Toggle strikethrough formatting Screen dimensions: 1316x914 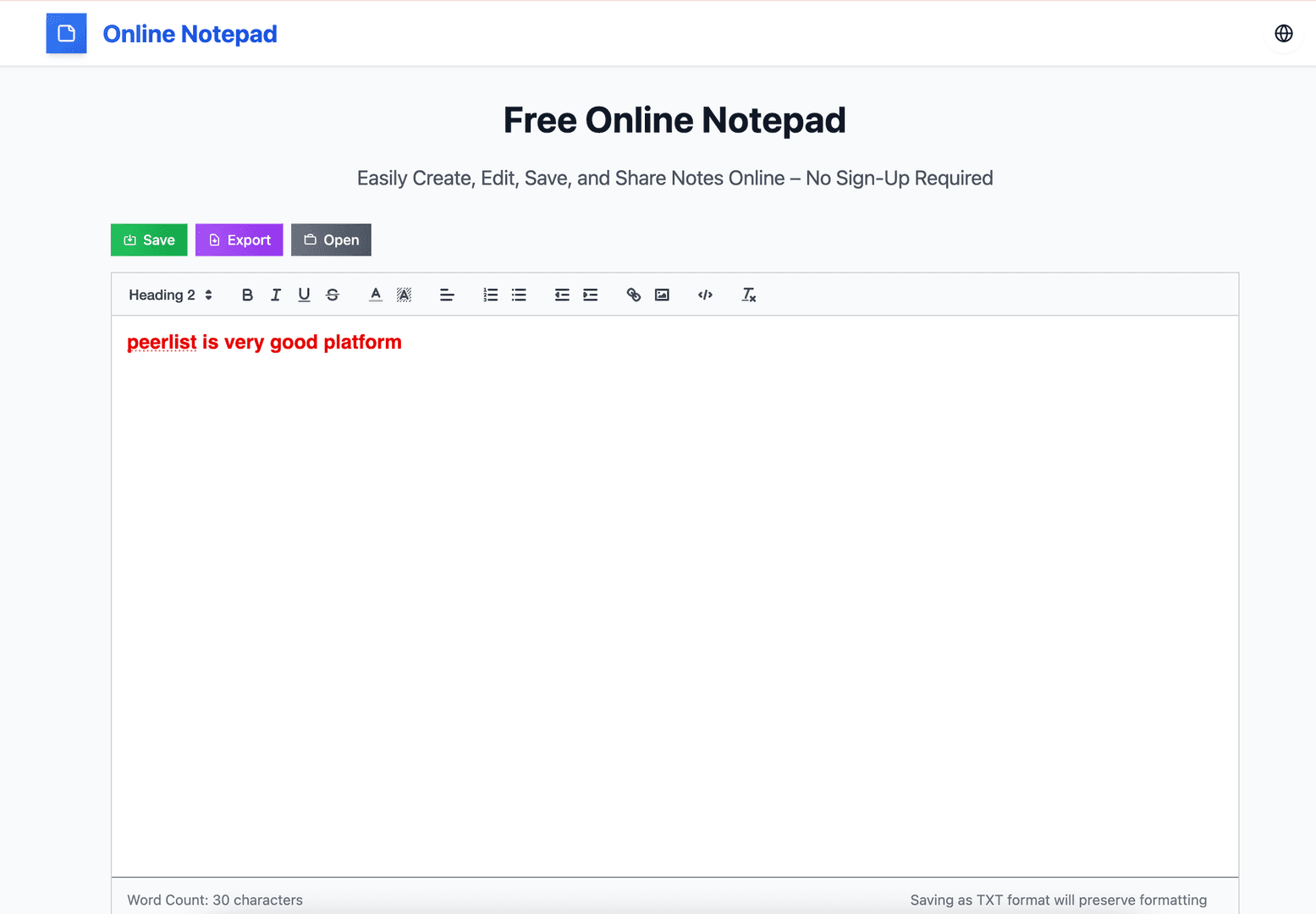[x=333, y=295]
